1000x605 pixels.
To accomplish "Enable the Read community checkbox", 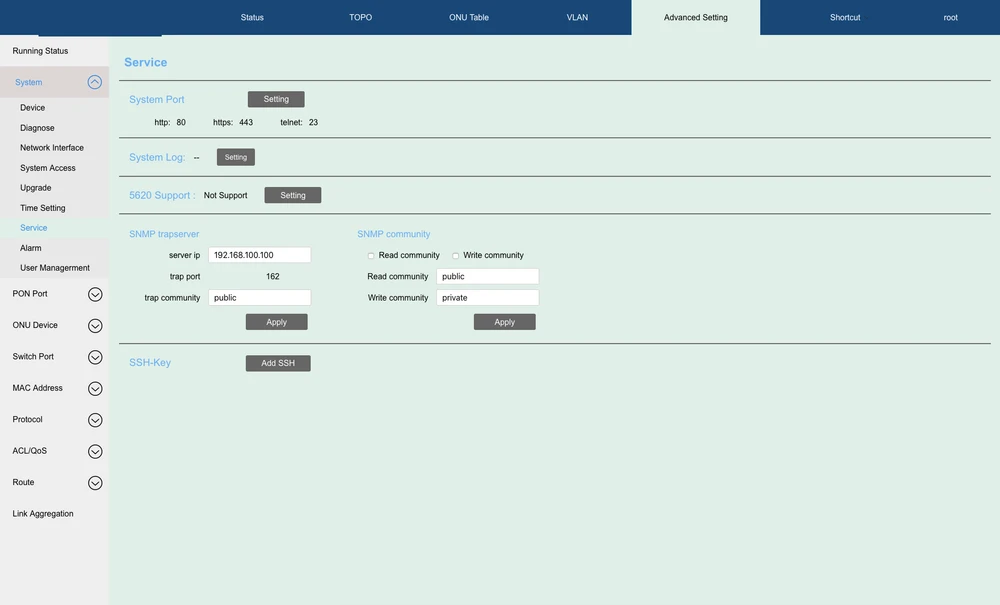I will click(371, 256).
